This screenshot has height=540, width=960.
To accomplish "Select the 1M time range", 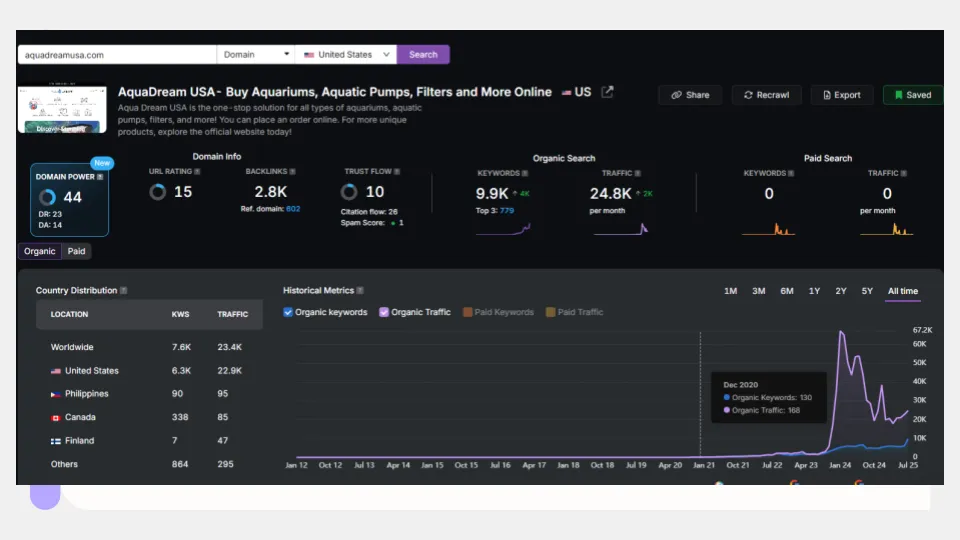I will tap(730, 291).
